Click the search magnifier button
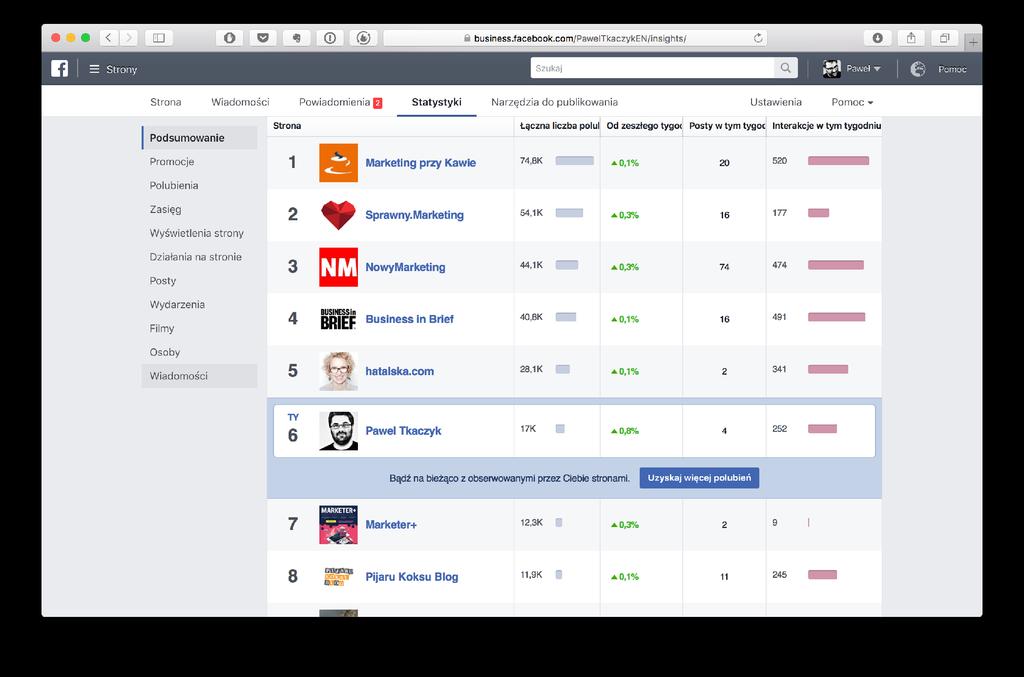 (x=786, y=68)
